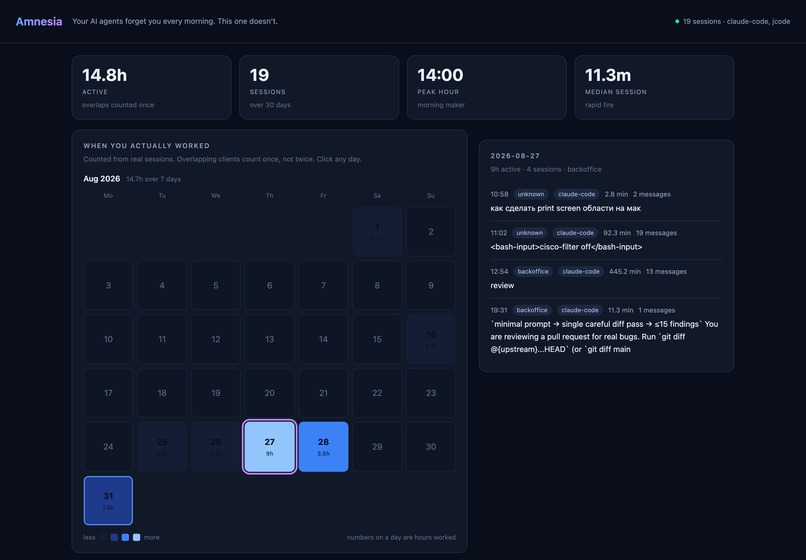Select highlighted day 27 with 9h
This screenshot has height=560, width=806.
[x=269, y=447]
